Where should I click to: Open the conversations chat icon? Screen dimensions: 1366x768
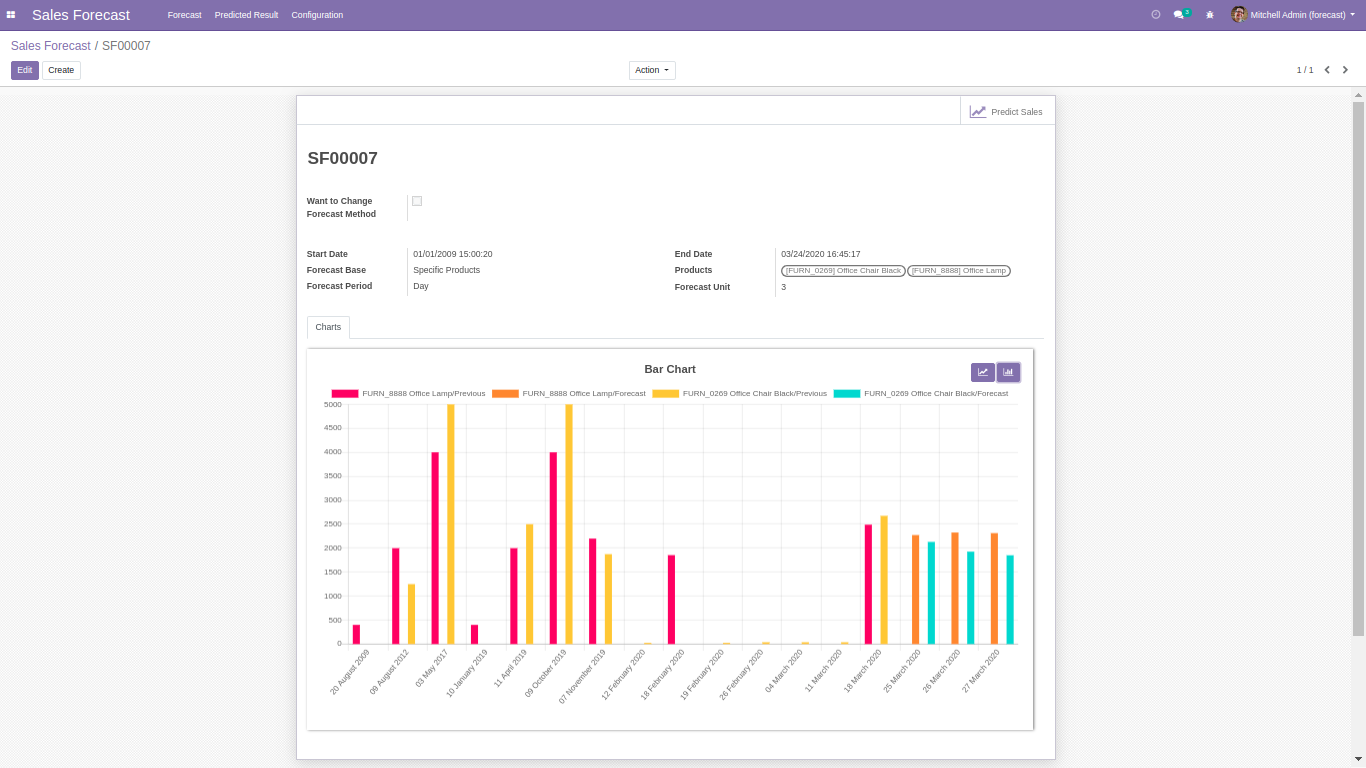pyautogui.click(x=1180, y=15)
